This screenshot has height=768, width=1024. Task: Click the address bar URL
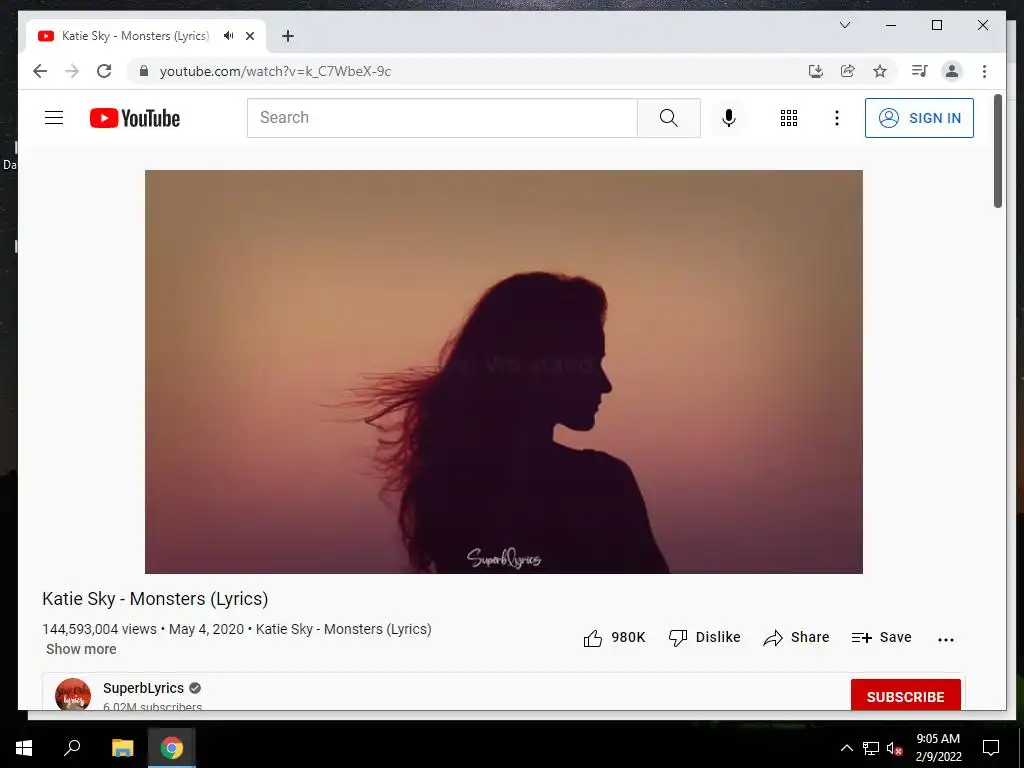(275, 71)
